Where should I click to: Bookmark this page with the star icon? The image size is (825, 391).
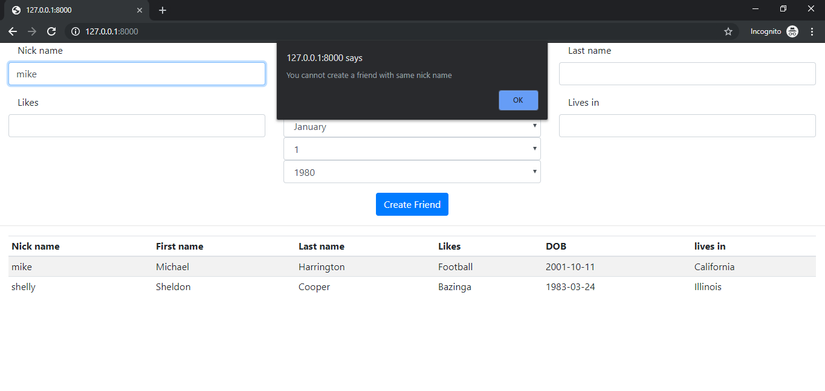[x=728, y=32]
